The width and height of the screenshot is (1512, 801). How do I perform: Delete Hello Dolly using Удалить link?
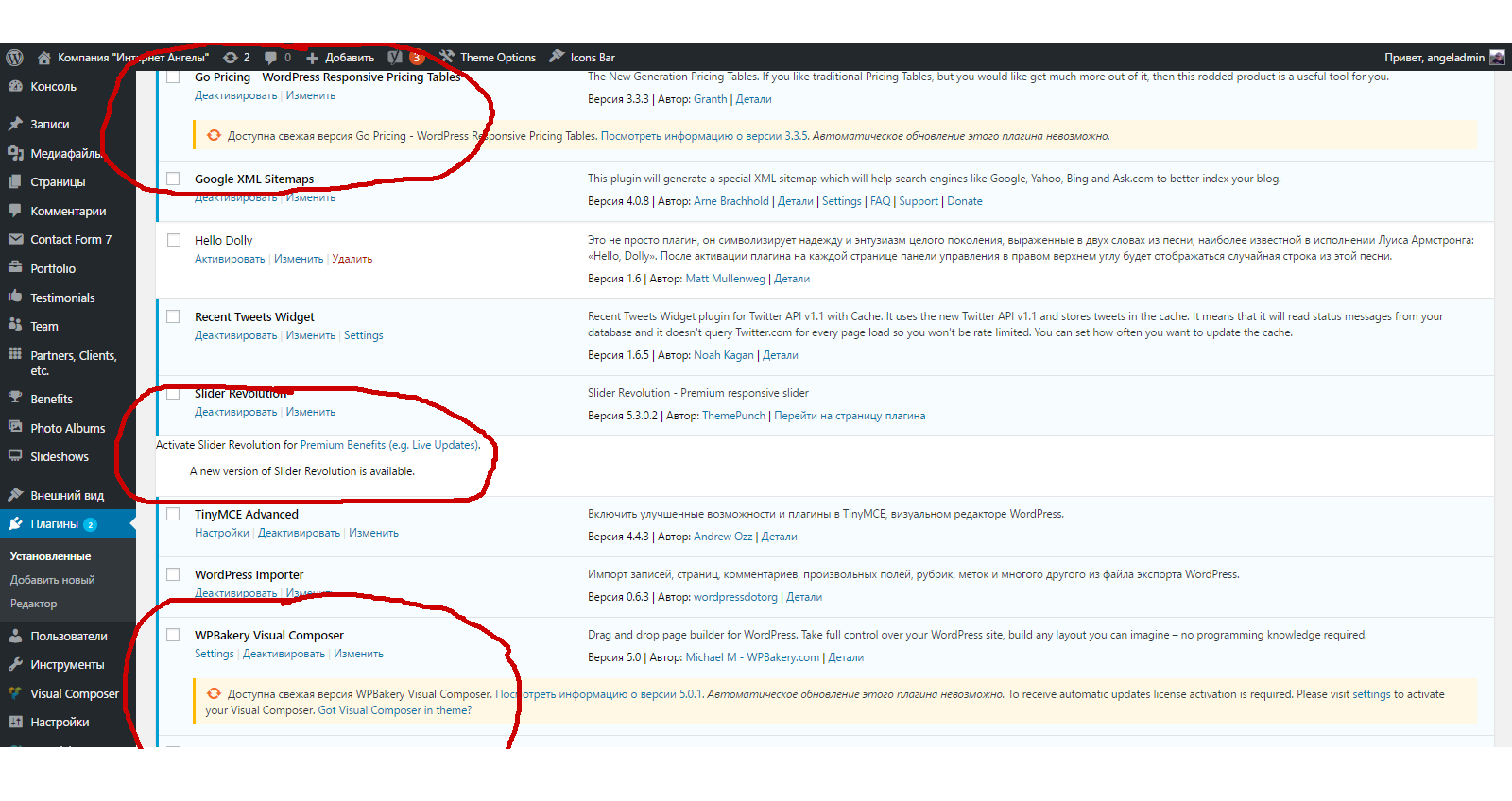(352, 259)
